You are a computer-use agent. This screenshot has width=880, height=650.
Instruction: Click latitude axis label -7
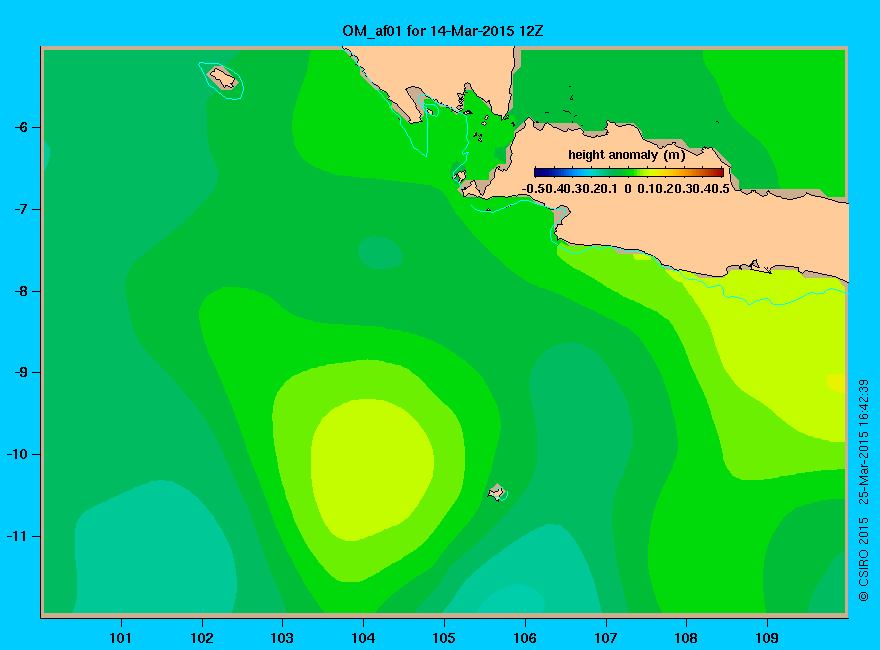click(21, 209)
